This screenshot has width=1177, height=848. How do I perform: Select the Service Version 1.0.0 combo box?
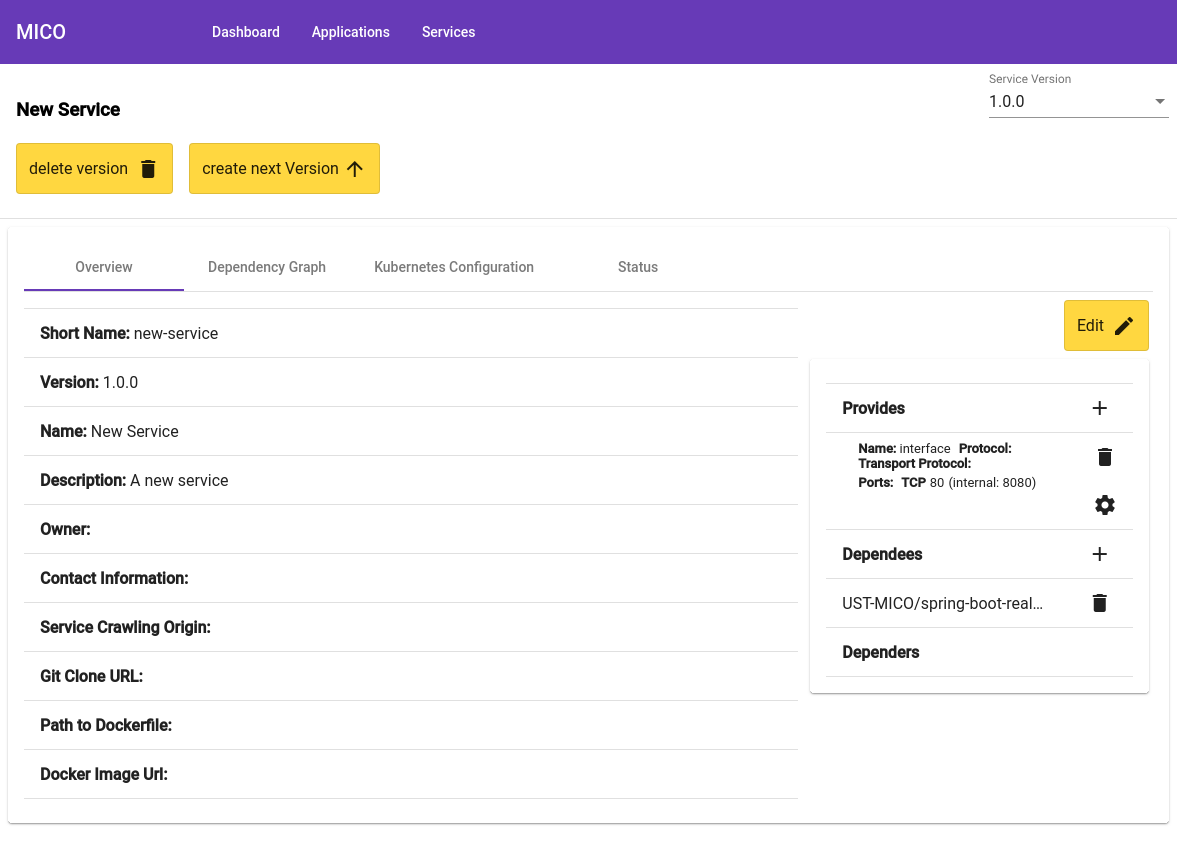(1079, 101)
